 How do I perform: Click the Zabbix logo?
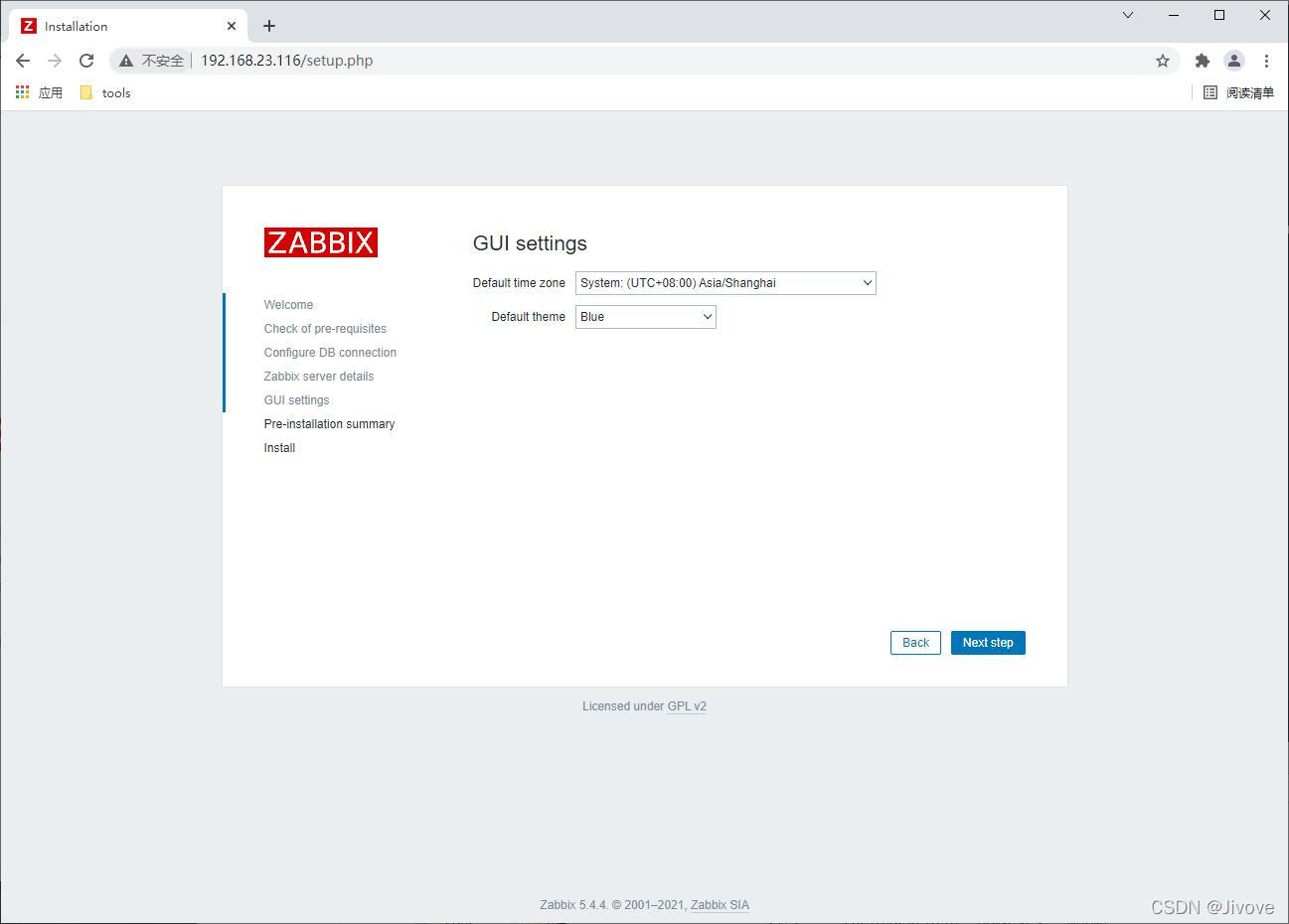(321, 242)
